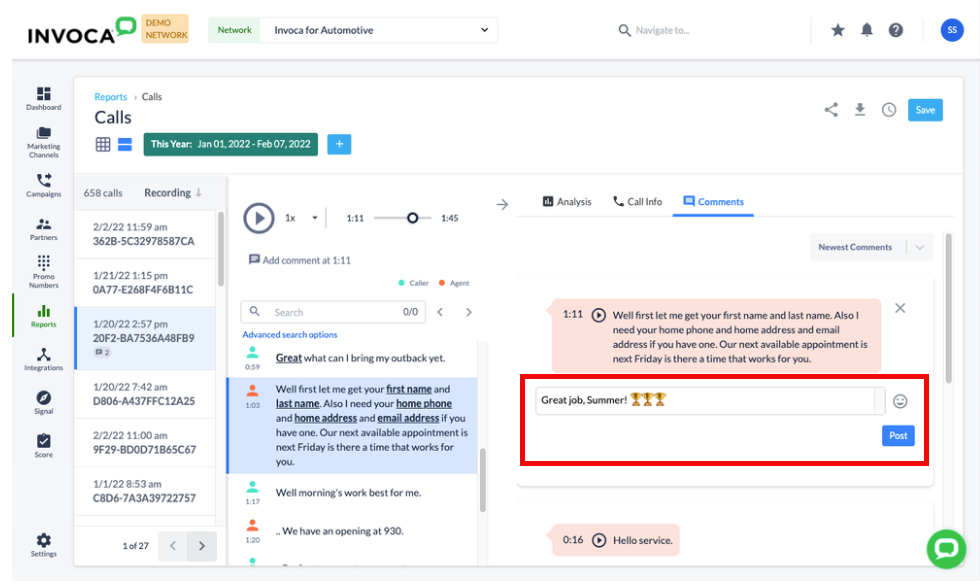Open the This Year date range filter
Viewport: 980px width, 587px height.
231,144
